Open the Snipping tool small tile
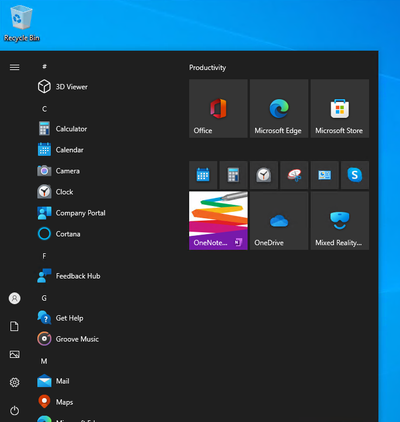 294,175
